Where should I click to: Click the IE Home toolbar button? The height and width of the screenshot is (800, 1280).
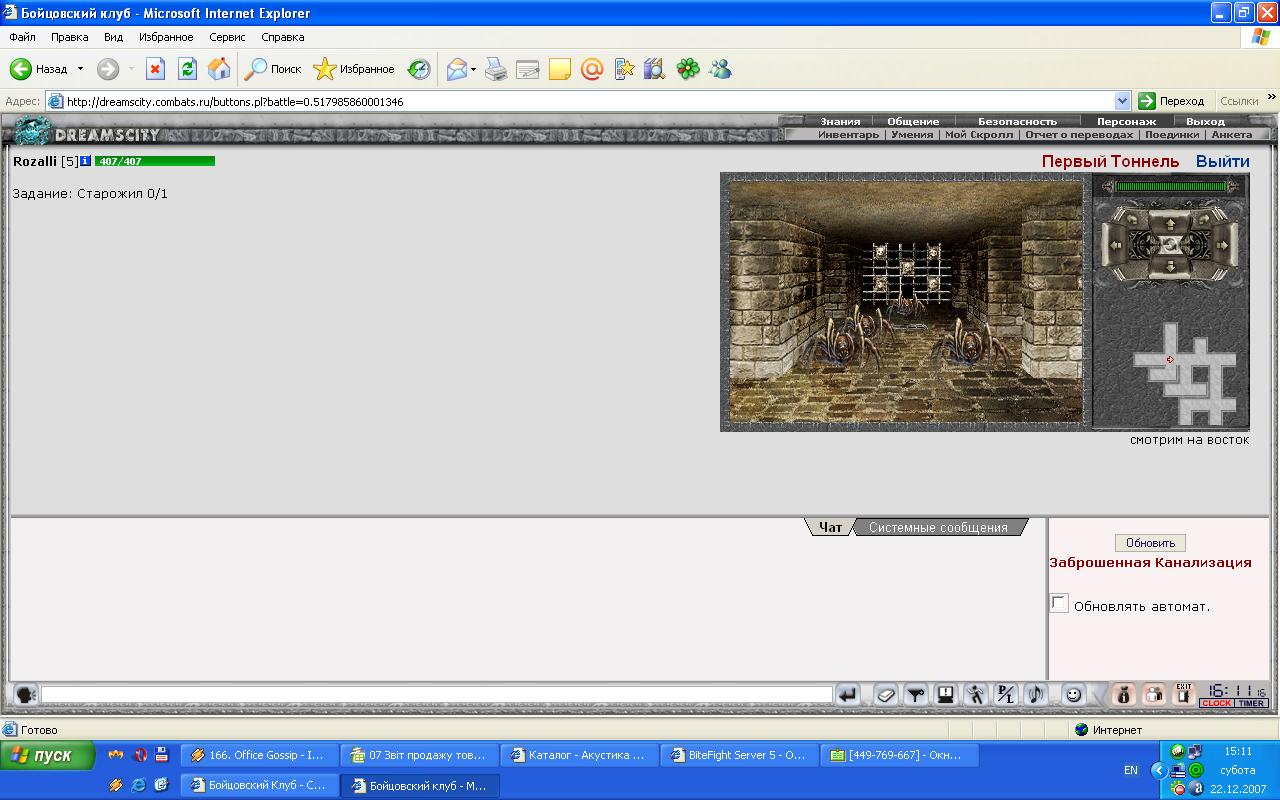[219, 69]
